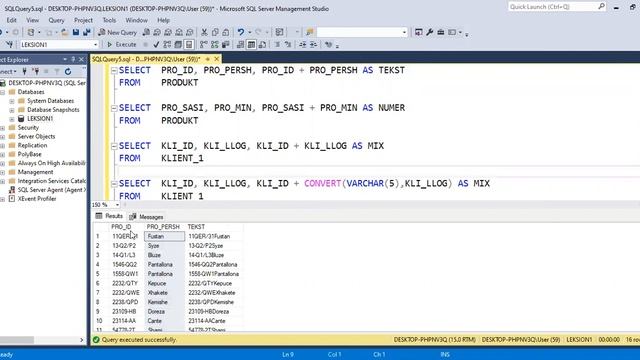Screen dimensions: 640x360
Task: Click the Uncomment Lines icon
Action: [x=288, y=44]
